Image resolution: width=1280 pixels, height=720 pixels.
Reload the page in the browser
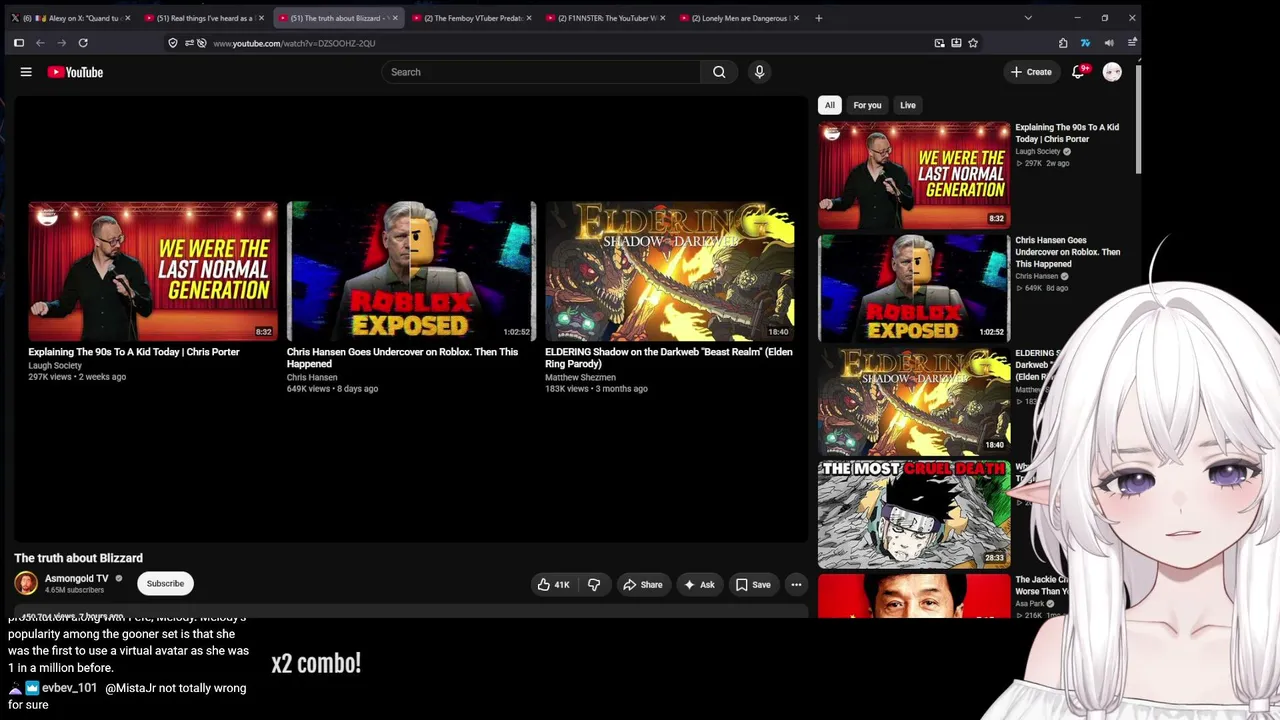[x=83, y=43]
